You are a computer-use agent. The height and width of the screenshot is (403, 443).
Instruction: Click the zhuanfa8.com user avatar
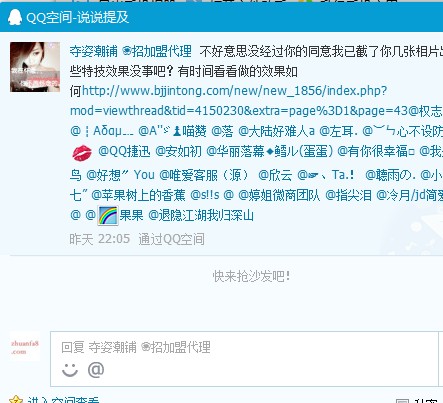pos(25,347)
